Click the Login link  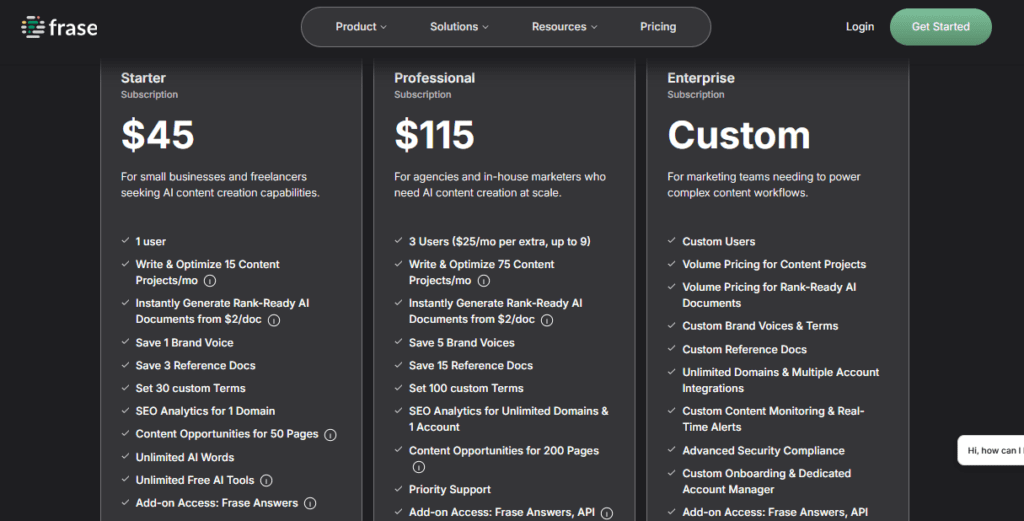tap(859, 27)
